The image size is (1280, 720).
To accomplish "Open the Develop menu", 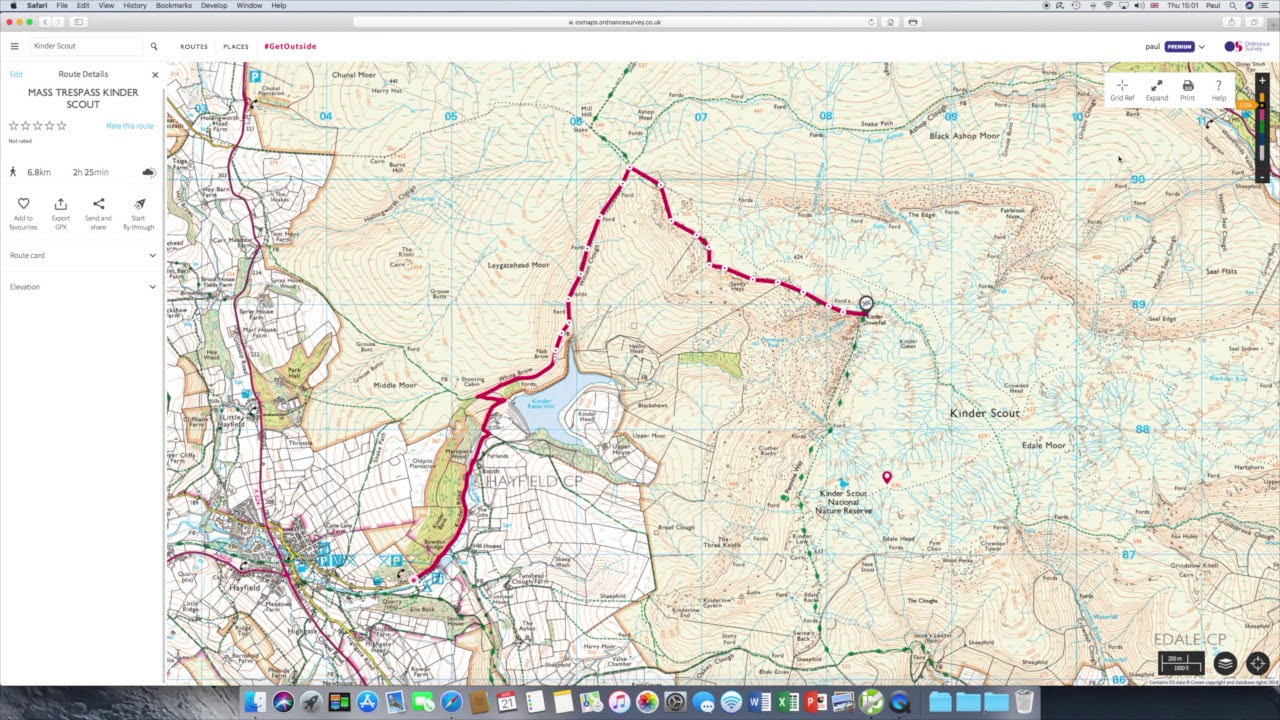I will tap(214, 5).
